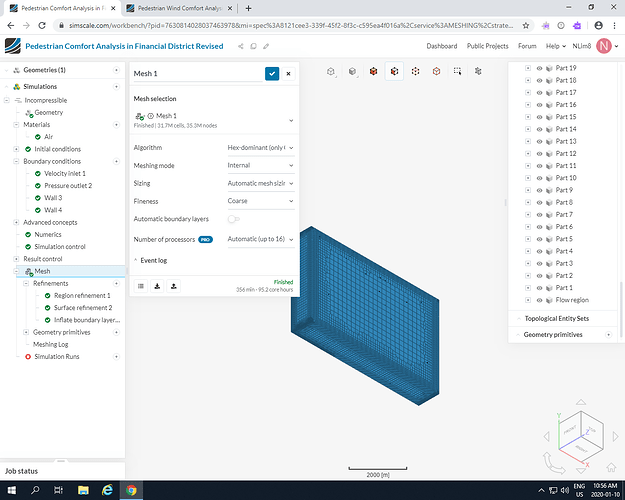Open the Meshing mode dropdown
The width and height of the screenshot is (625, 500).
pyautogui.click(x=260, y=165)
